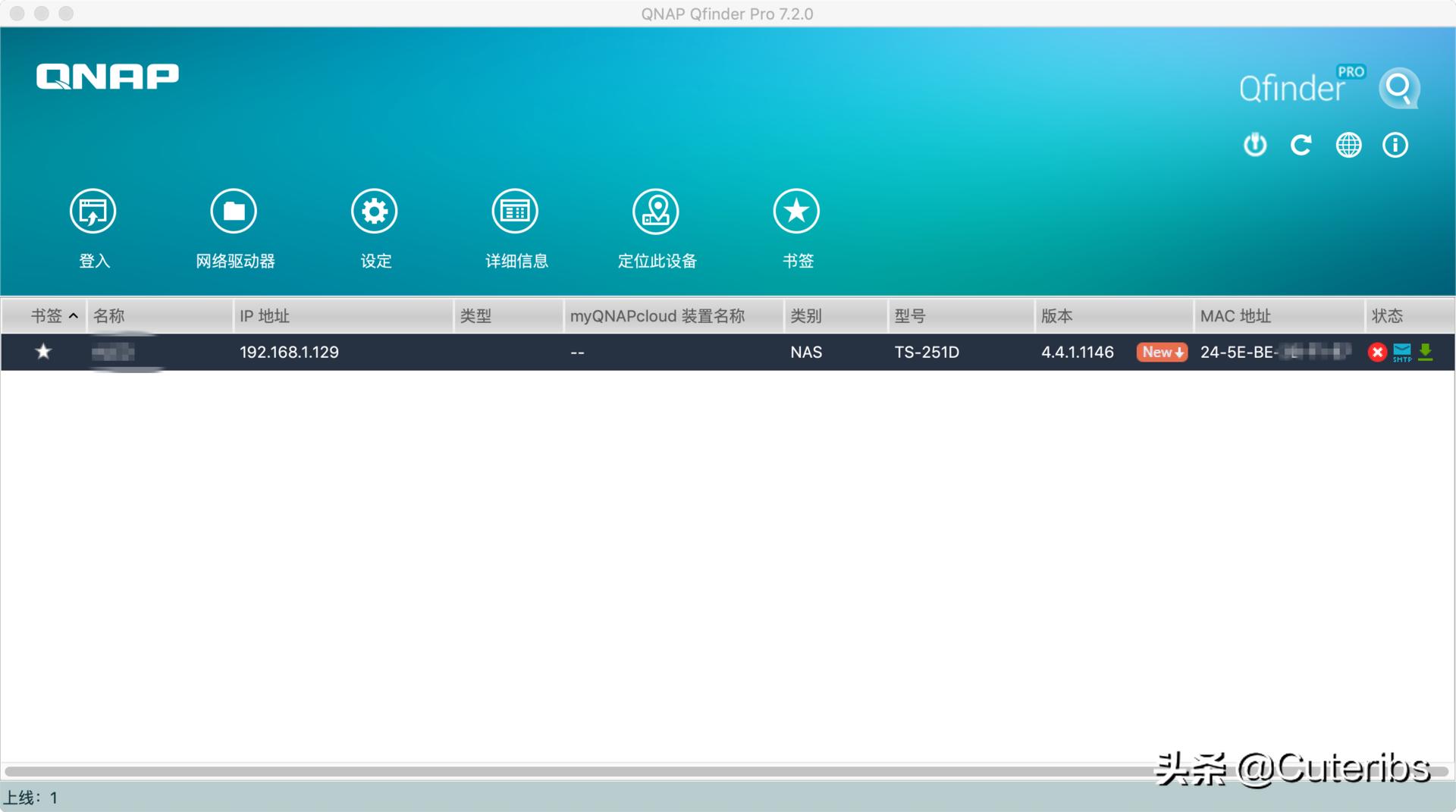The width and height of the screenshot is (1456, 812).
Task: Open the 设定 settings tool
Action: 375,225
